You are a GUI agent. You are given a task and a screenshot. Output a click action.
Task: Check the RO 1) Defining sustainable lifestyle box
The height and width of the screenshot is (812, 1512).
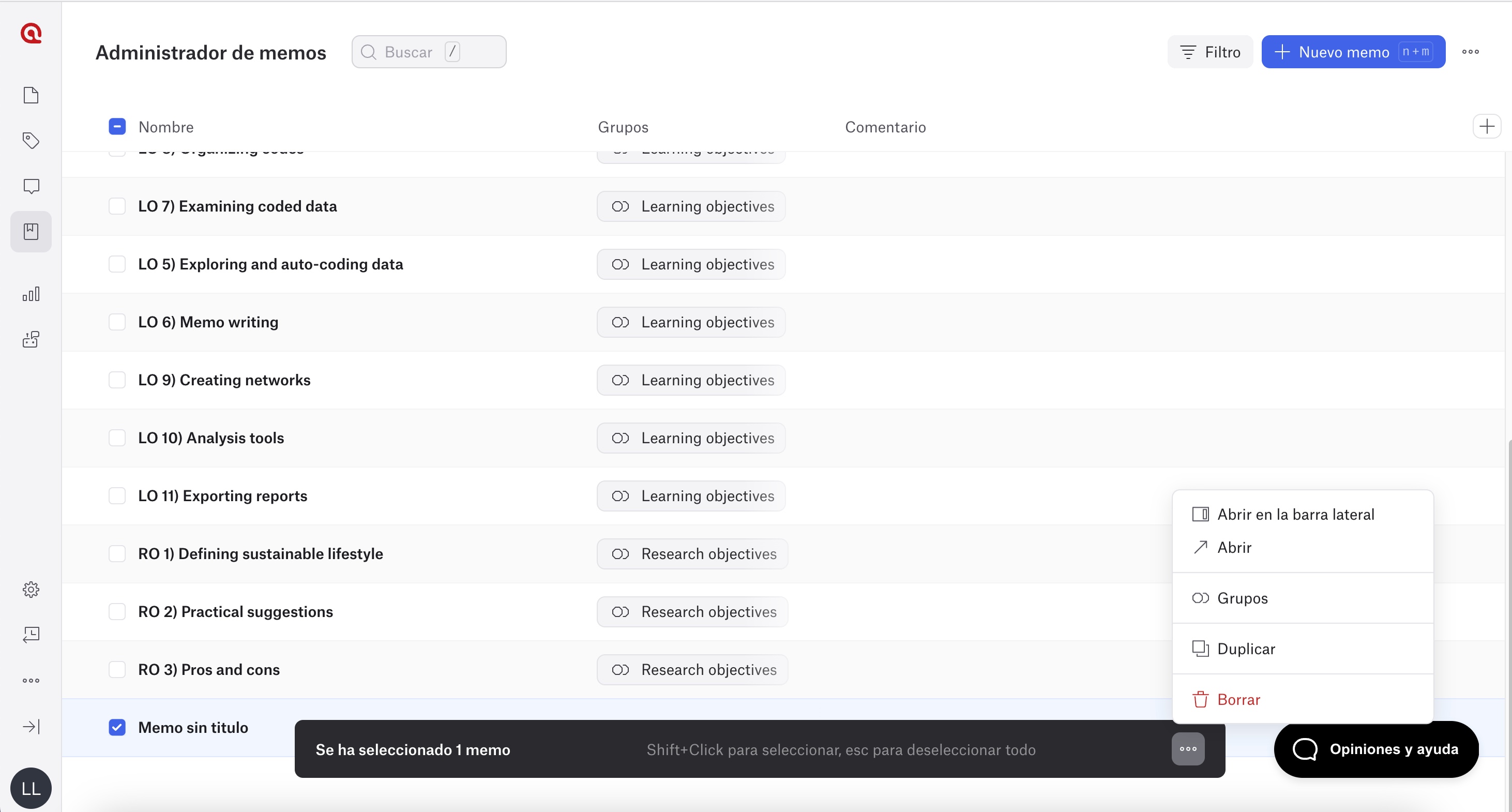coord(117,554)
